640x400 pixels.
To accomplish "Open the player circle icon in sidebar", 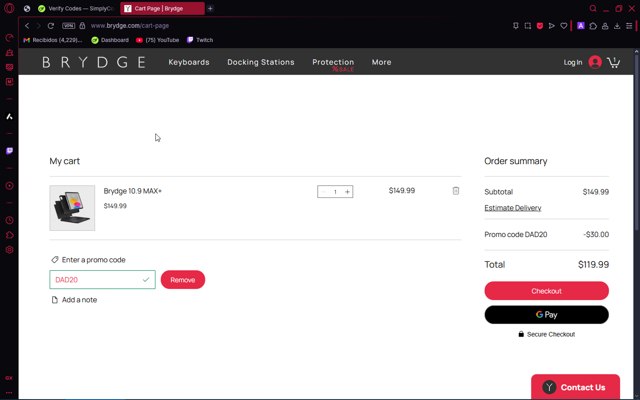I will tap(9, 186).
